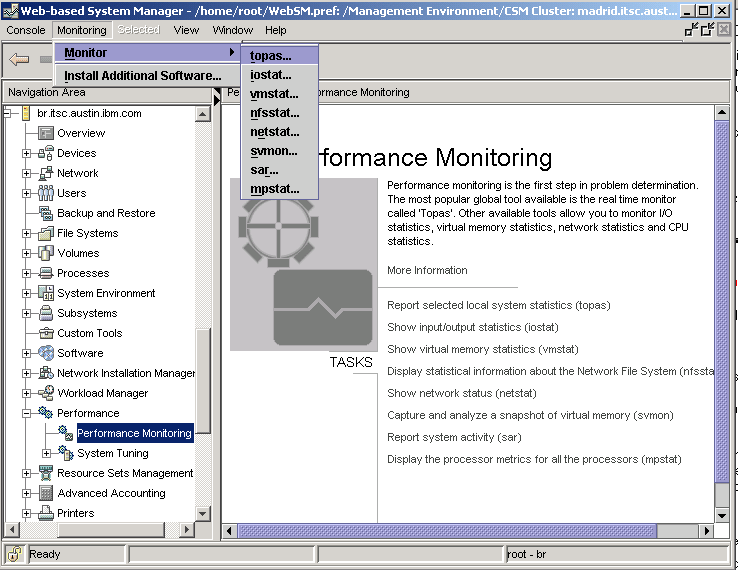
Task: Click the Subsystems icon
Action: [46, 313]
